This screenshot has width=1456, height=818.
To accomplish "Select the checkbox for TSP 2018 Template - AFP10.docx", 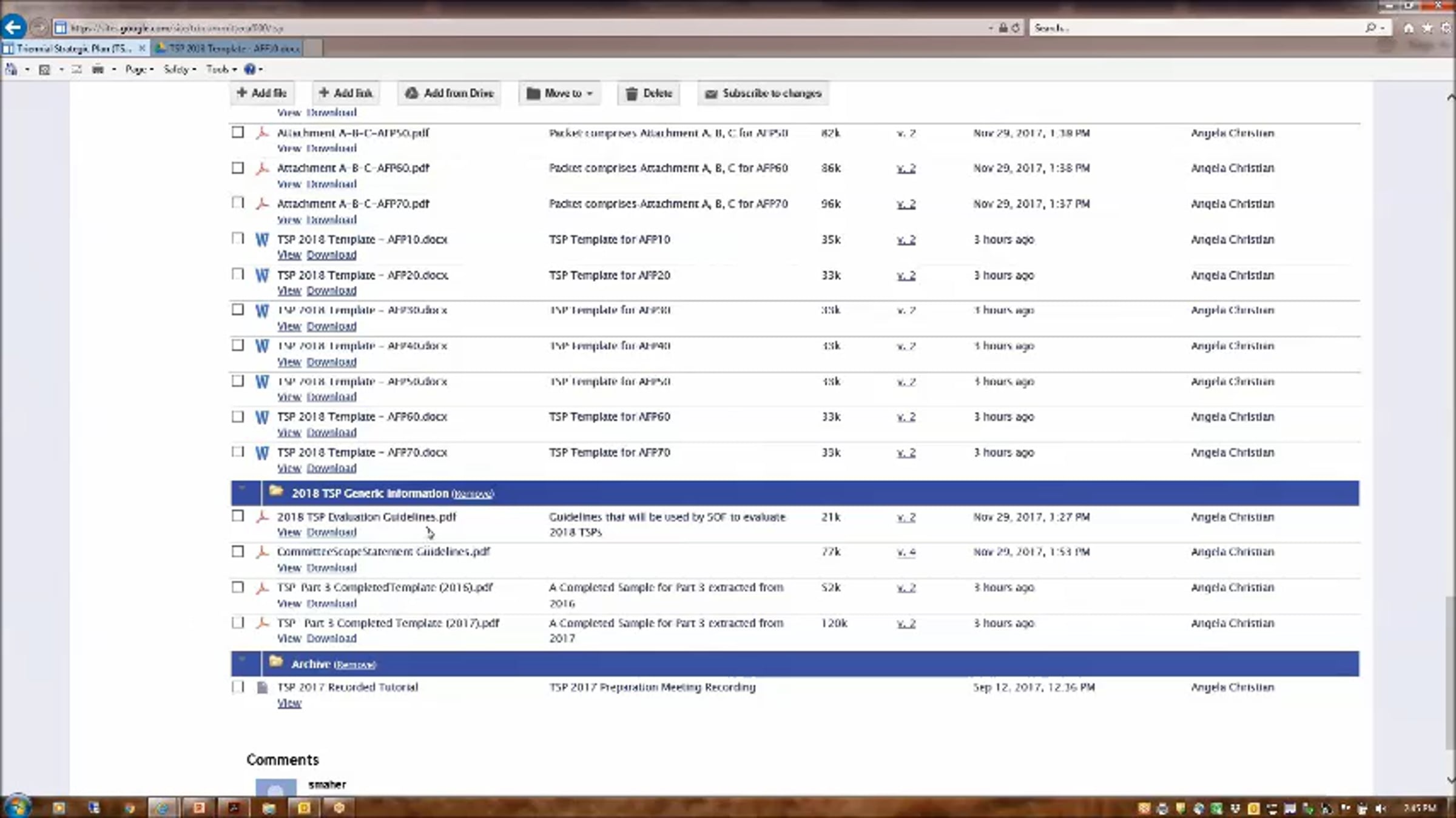I will point(238,238).
